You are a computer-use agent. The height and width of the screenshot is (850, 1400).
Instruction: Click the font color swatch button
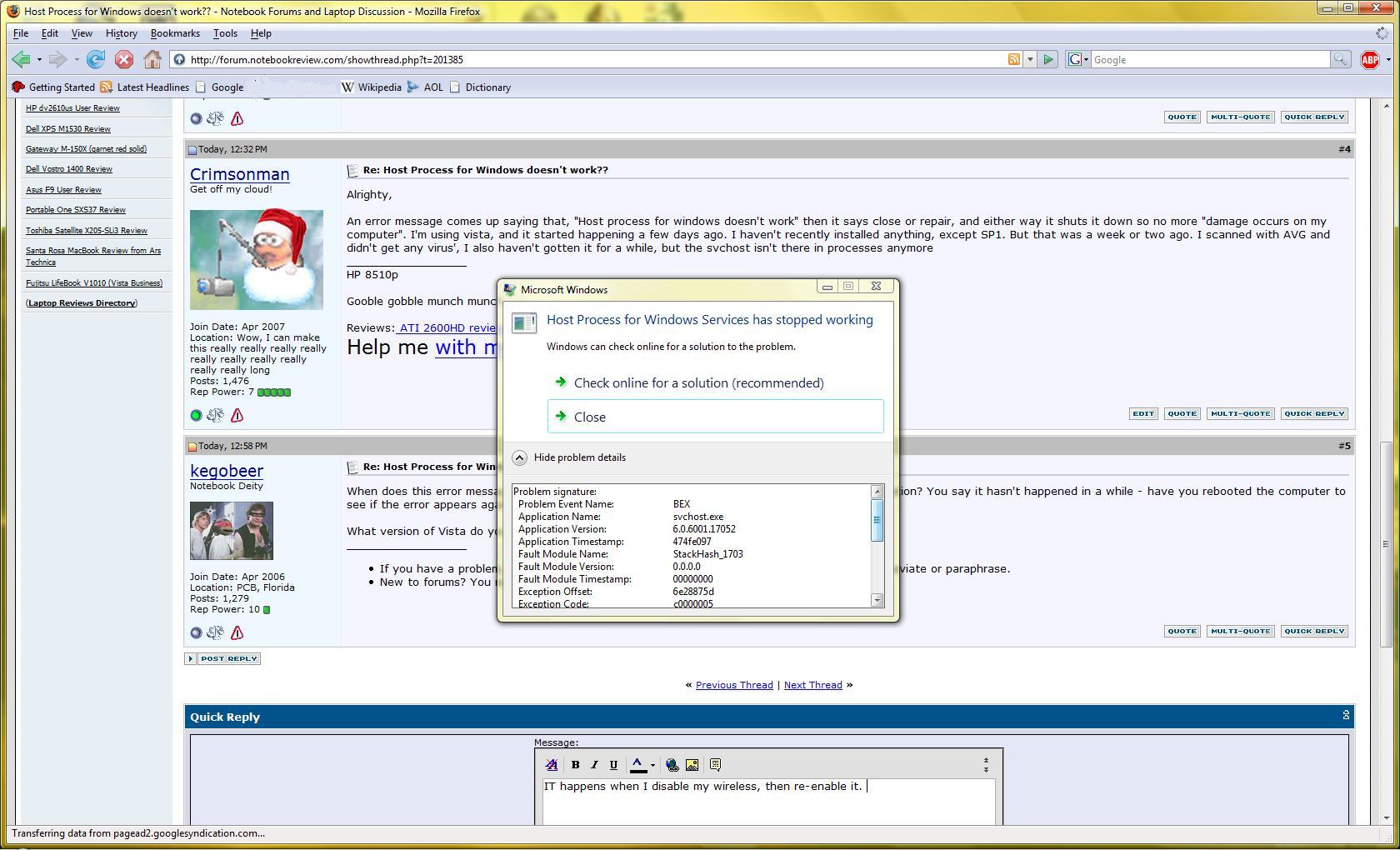tap(637, 764)
